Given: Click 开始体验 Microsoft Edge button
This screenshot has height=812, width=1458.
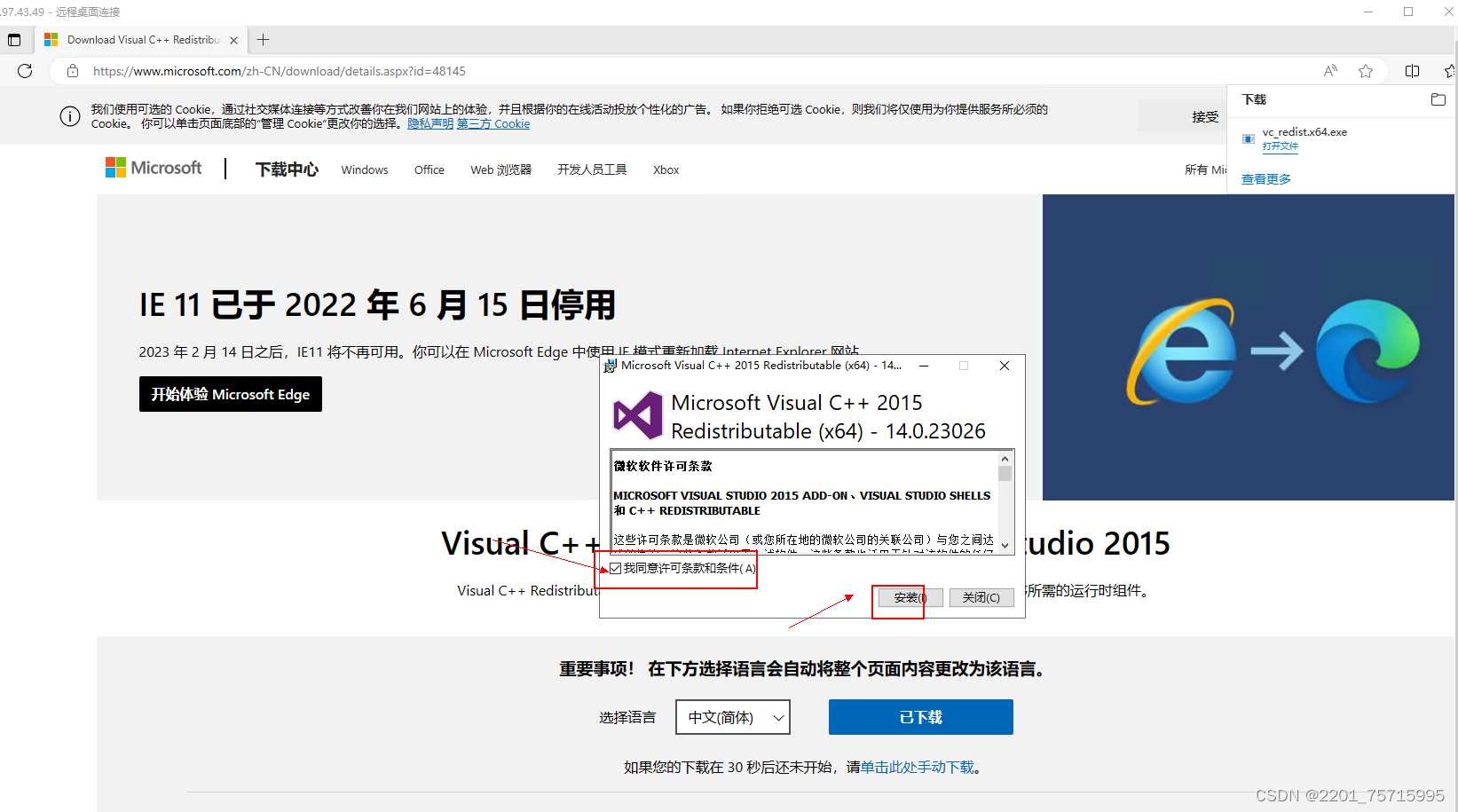Looking at the screenshot, I should click(x=230, y=394).
